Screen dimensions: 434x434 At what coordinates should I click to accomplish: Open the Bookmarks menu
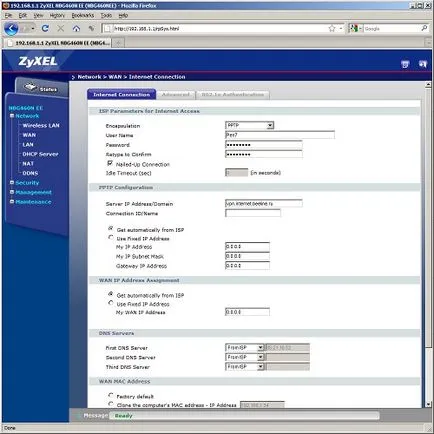tap(83, 15)
